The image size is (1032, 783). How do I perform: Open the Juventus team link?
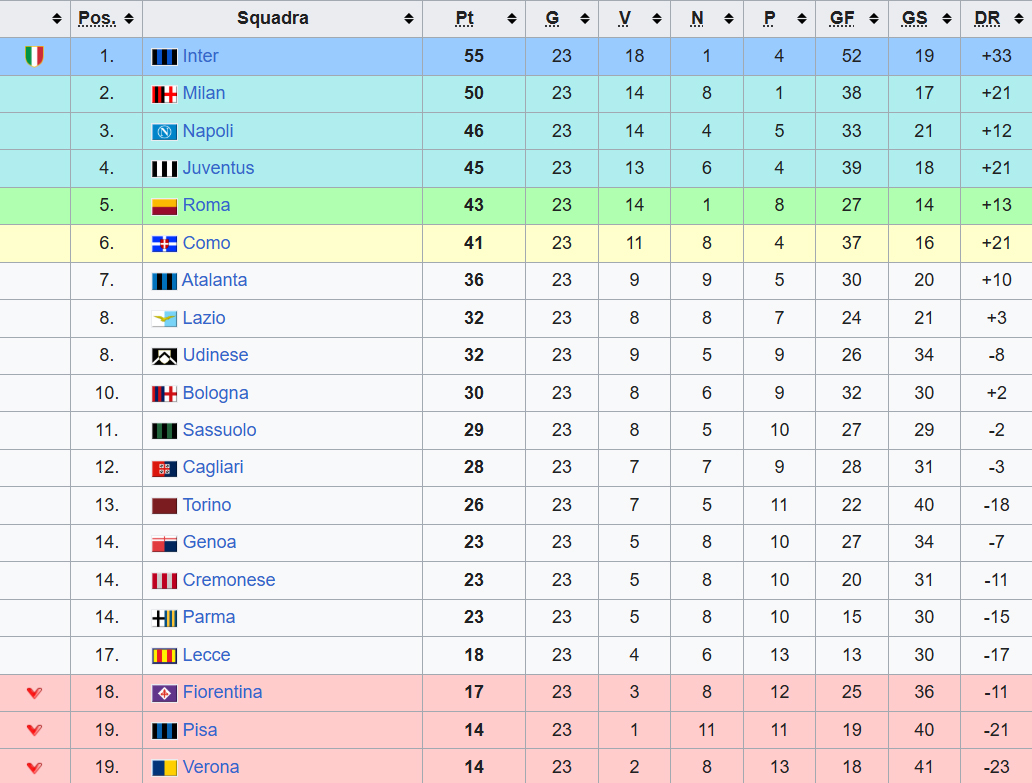pyautogui.click(x=218, y=169)
